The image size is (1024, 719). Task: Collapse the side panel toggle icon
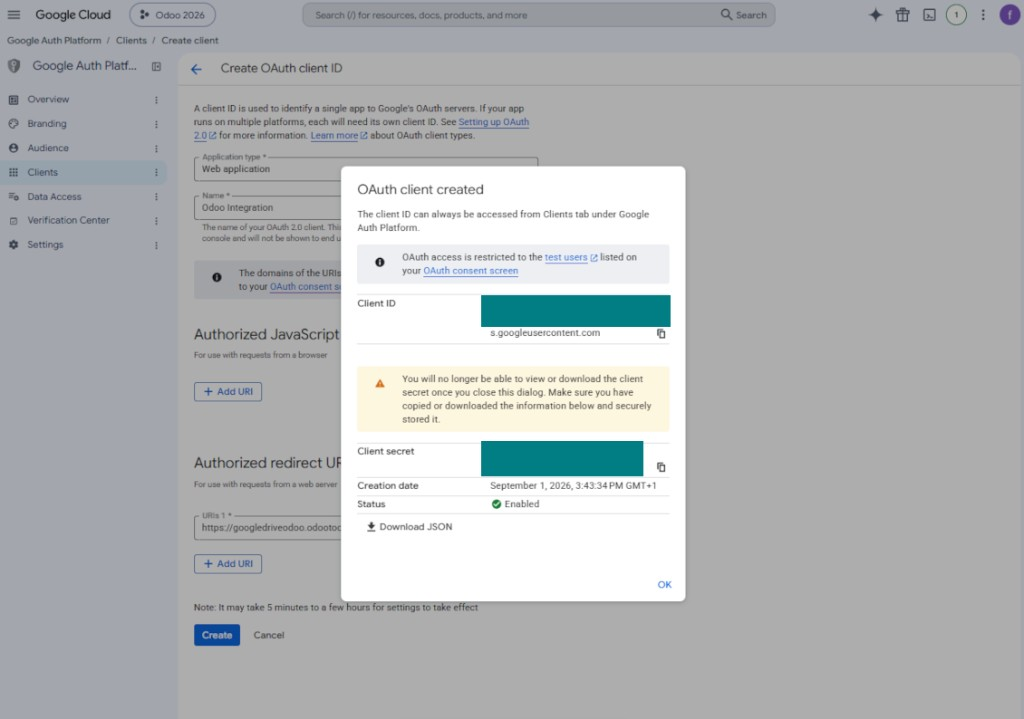tap(156, 67)
